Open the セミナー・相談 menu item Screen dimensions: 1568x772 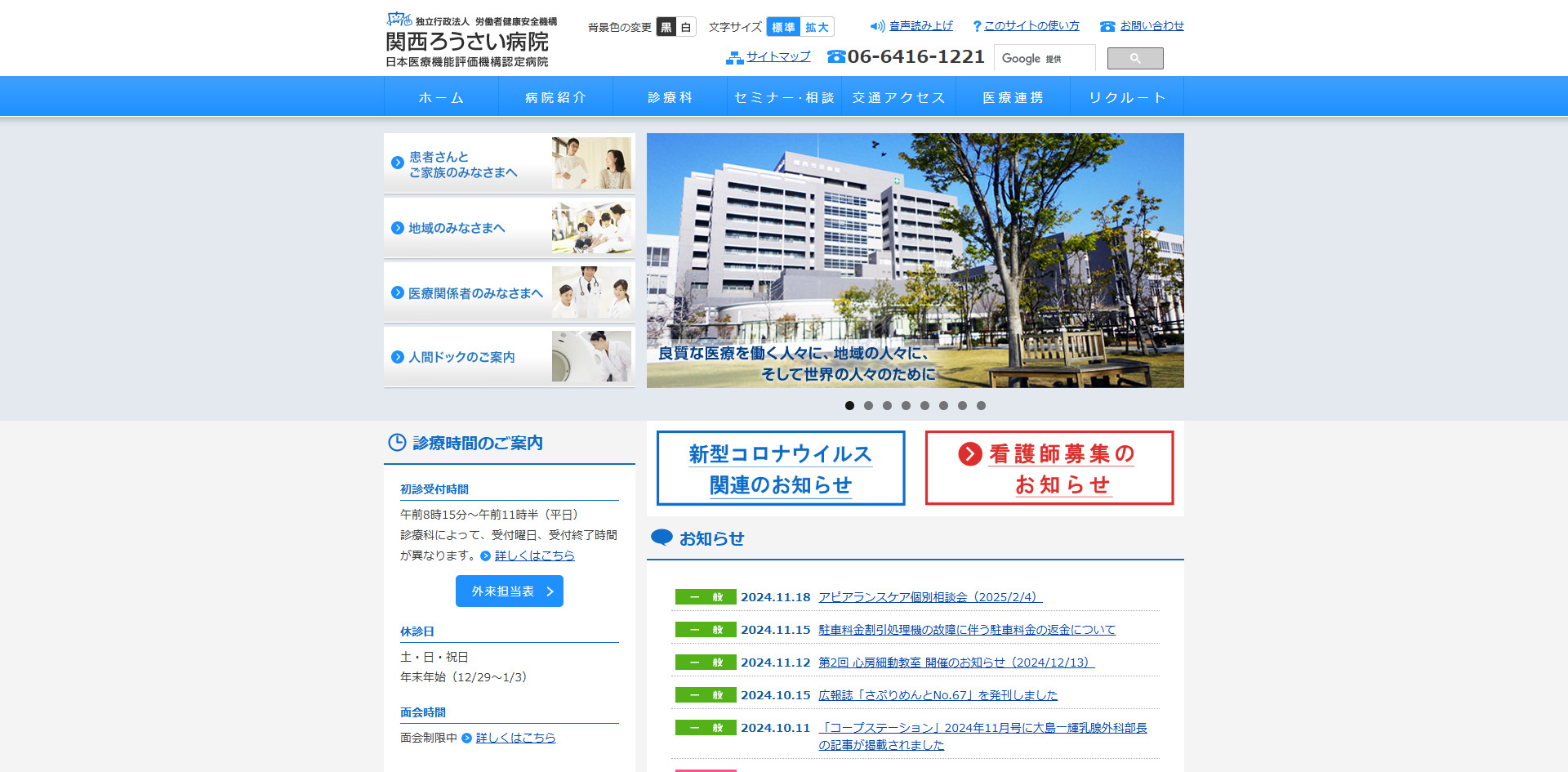pyautogui.click(x=784, y=97)
